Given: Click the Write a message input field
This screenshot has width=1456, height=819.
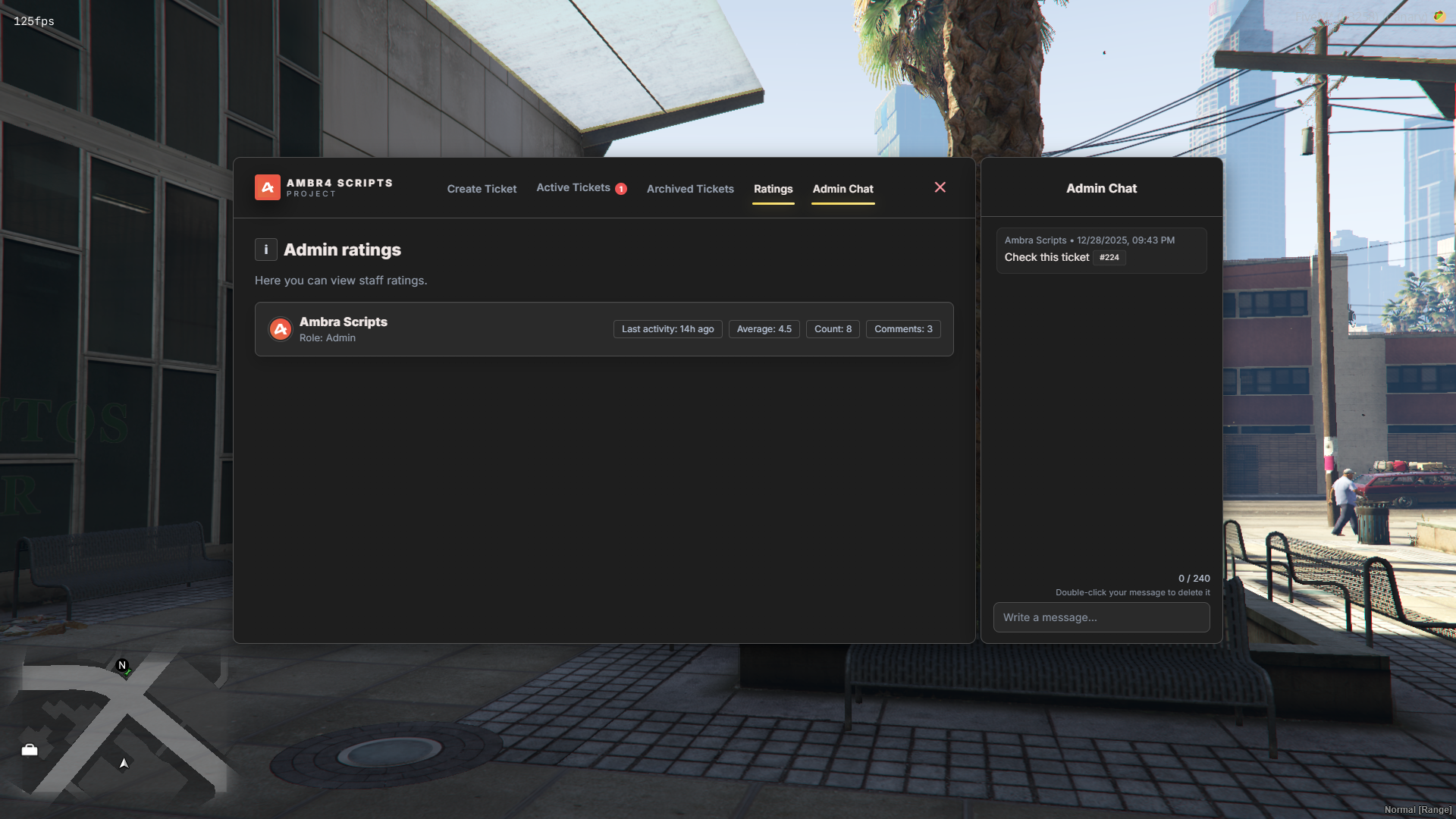Looking at the screenshot, I should (1101, 617).
